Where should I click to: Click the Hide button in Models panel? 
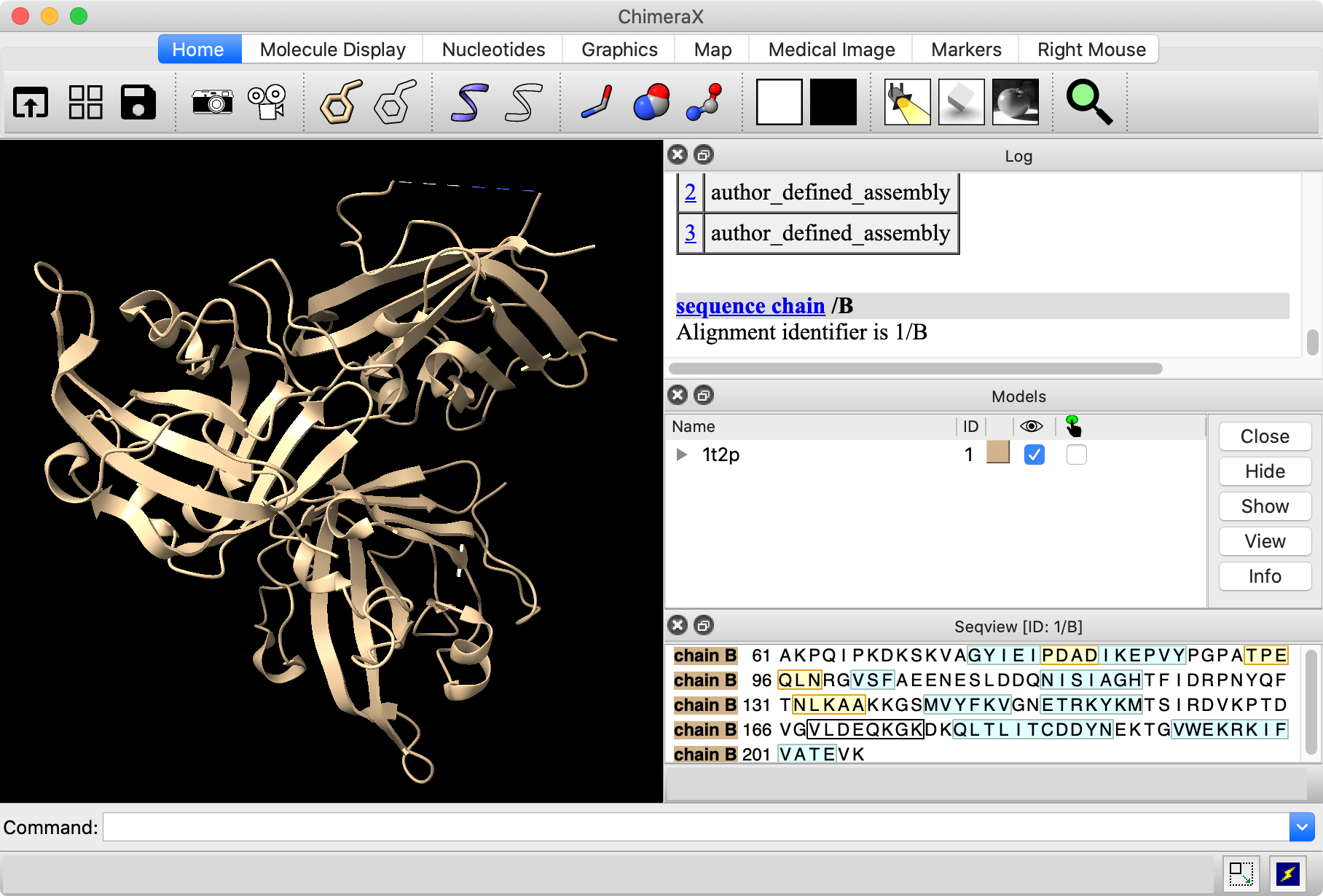[x=1264, y=471]
